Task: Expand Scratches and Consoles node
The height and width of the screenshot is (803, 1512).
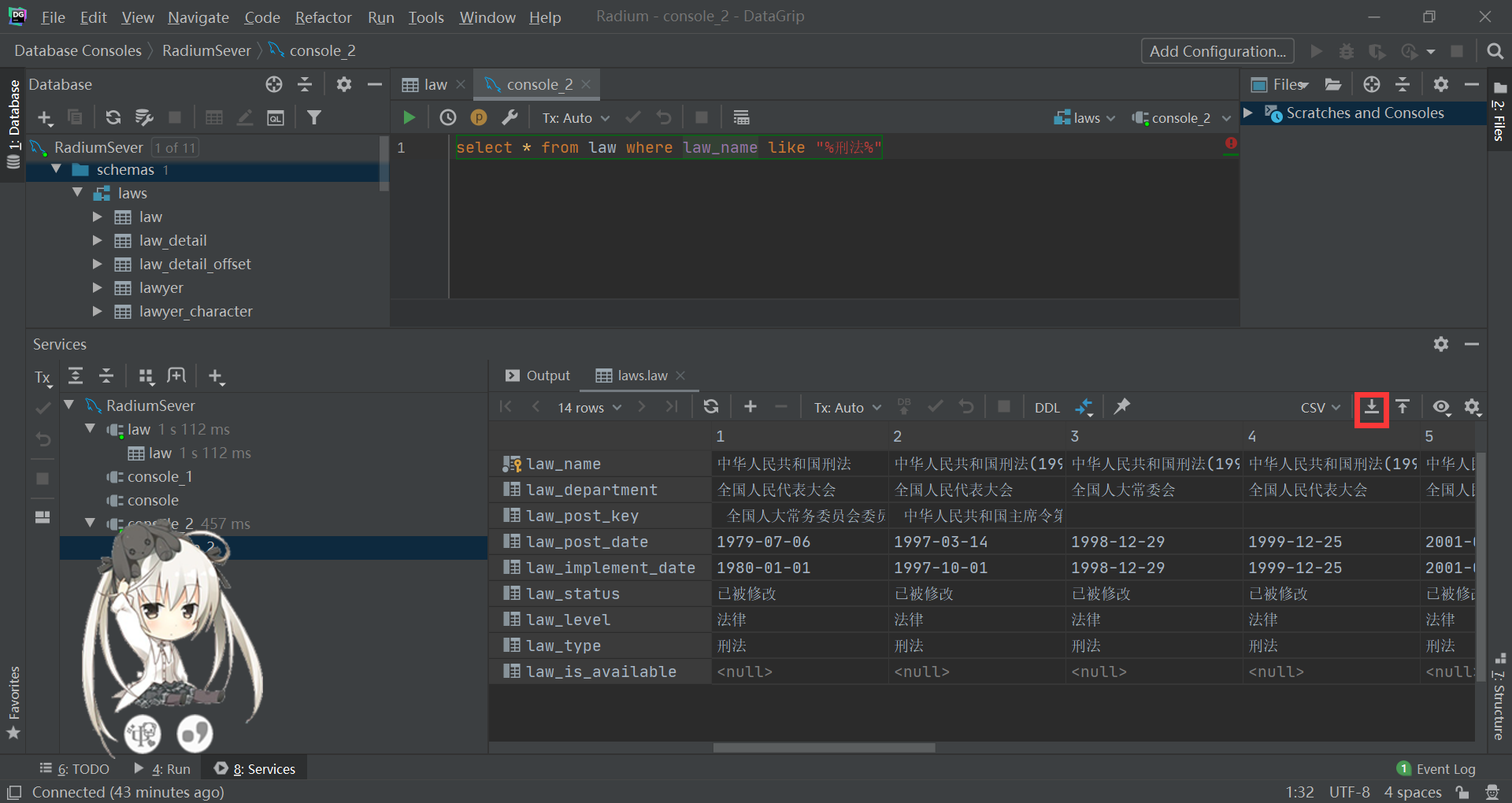Action: [x=1248, y=113]
